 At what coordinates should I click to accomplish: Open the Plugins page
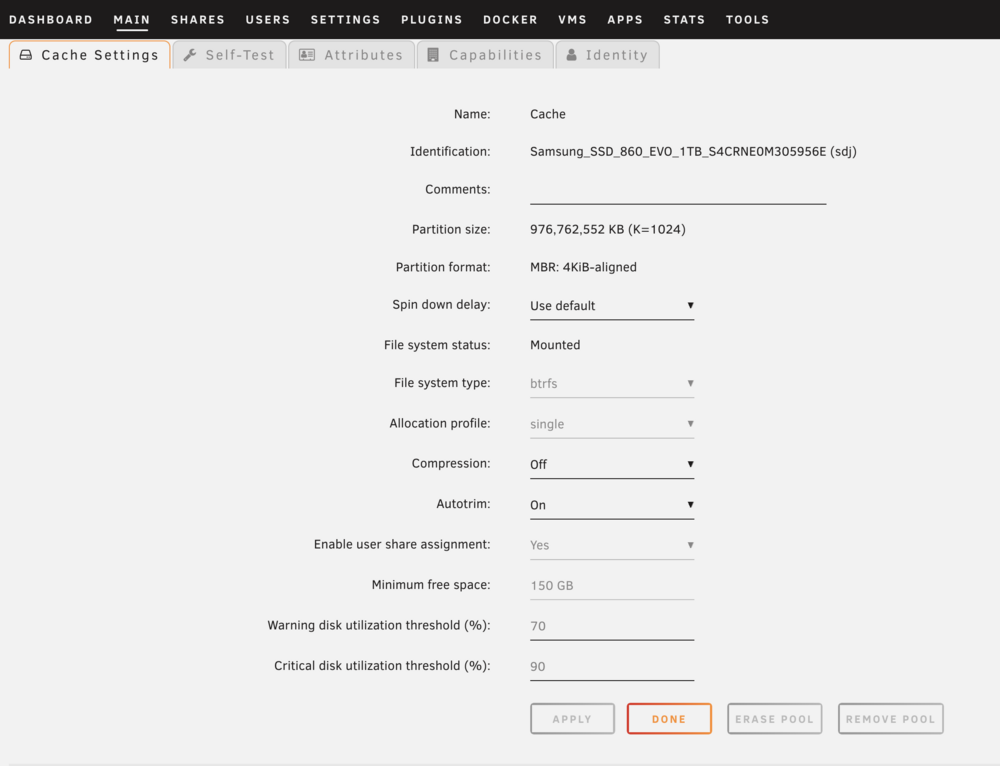432,20
